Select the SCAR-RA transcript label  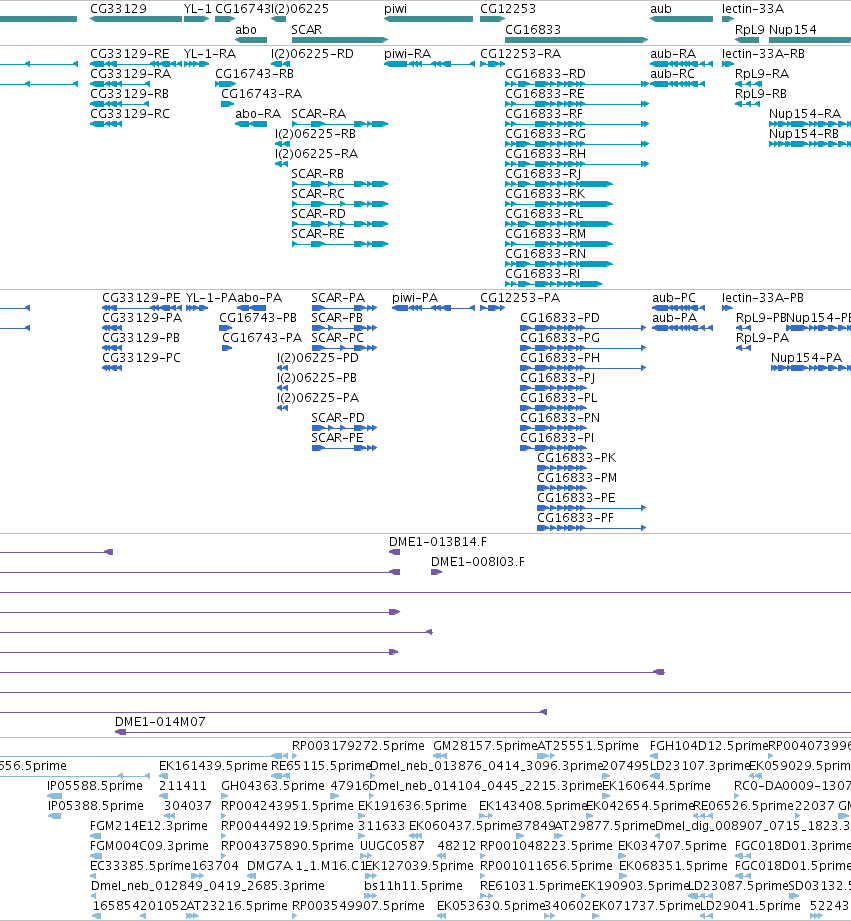pos(318,113)
